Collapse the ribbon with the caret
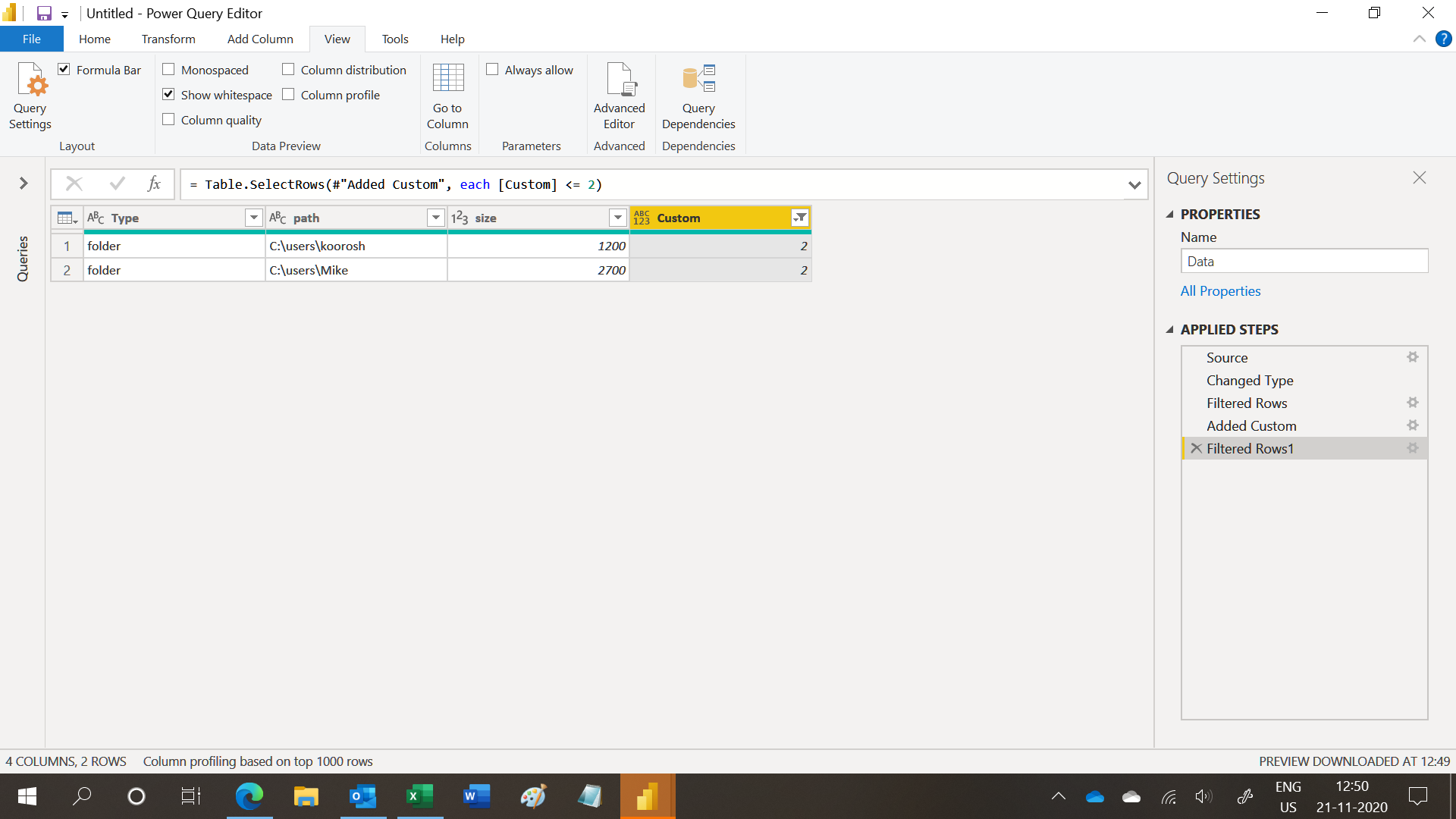 tap(1419, 39)
